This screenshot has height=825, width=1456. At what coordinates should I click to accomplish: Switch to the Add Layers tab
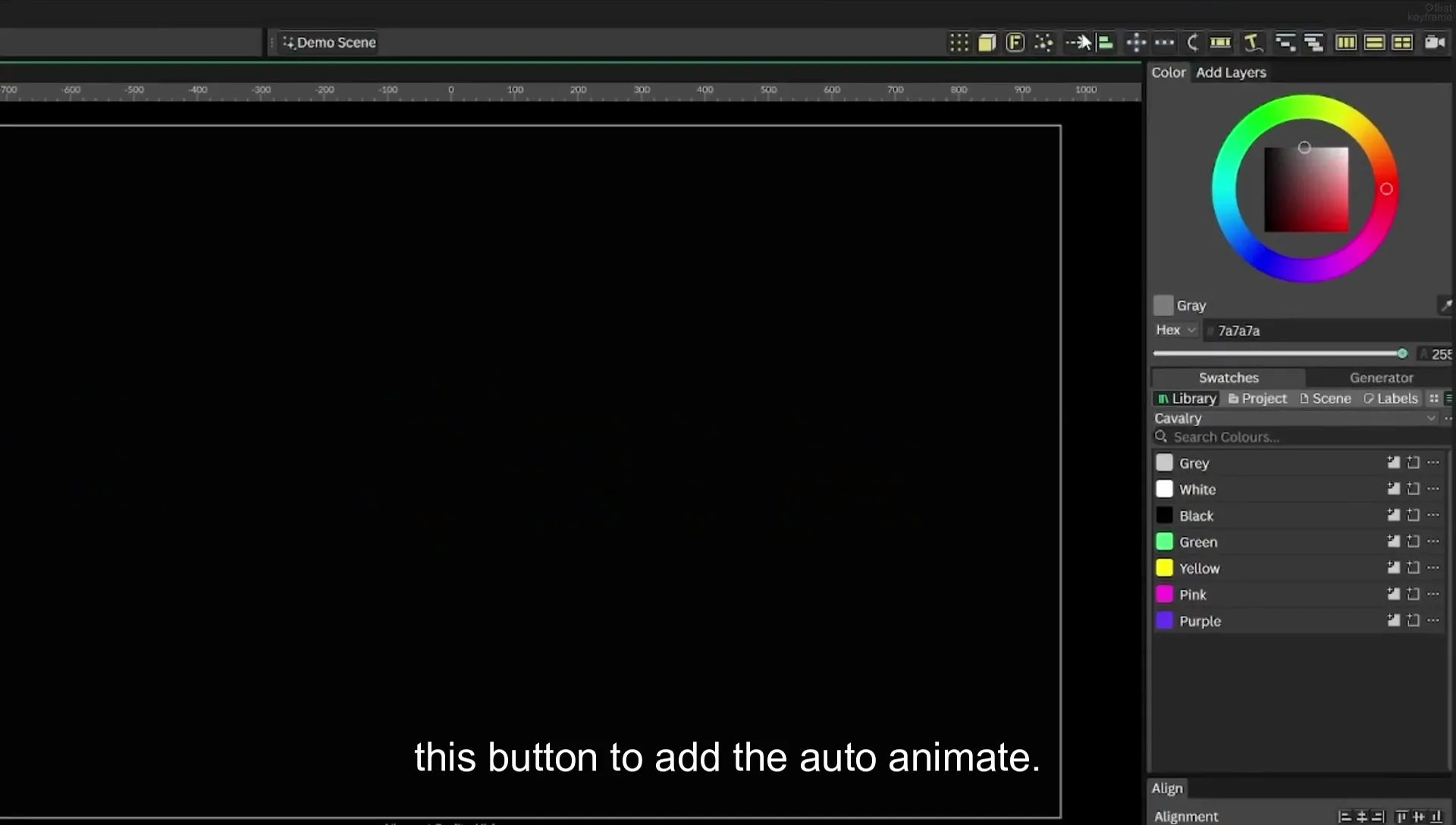click(x=1231, y=72)
